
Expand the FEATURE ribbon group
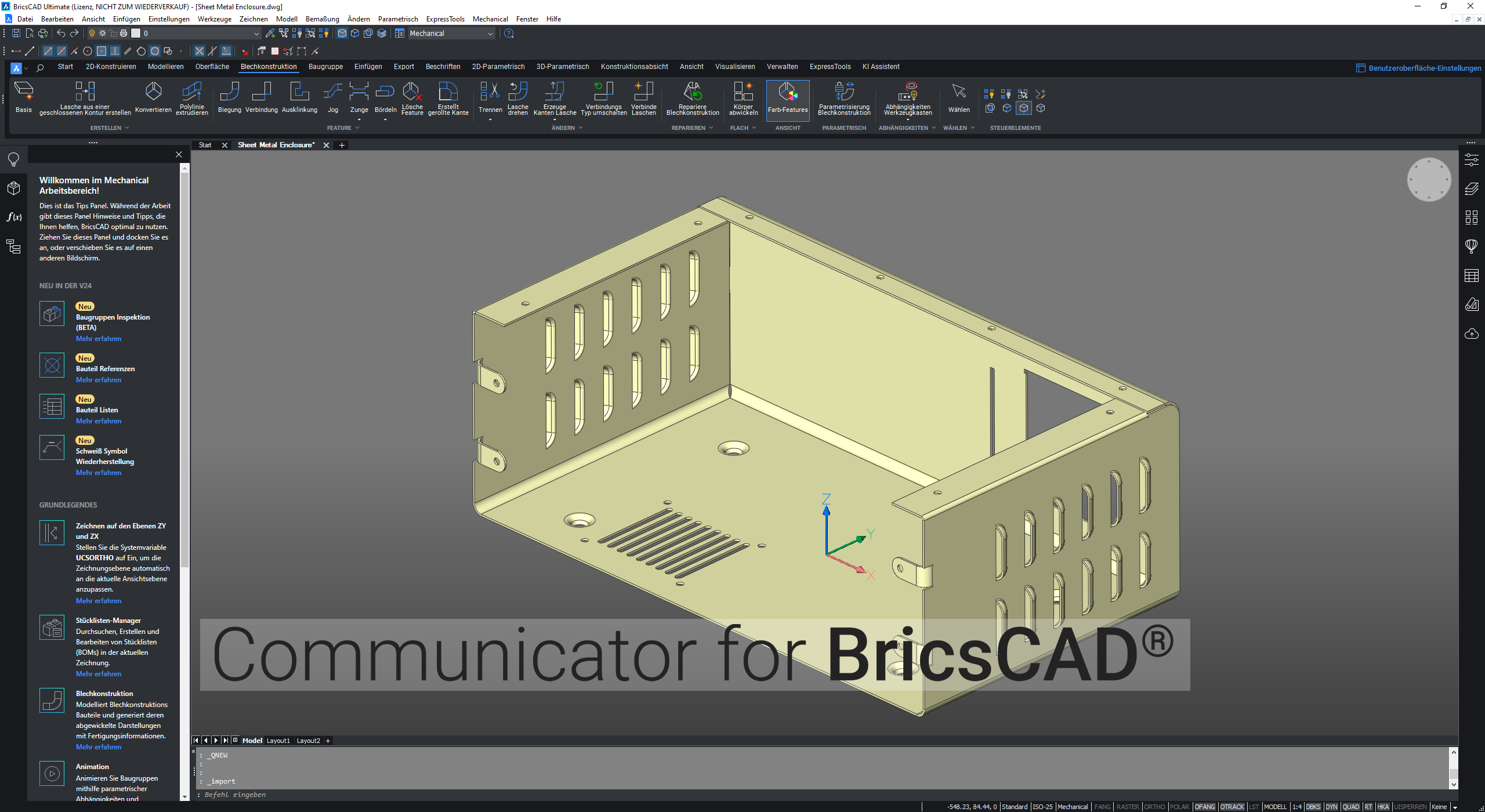(343, 128)
